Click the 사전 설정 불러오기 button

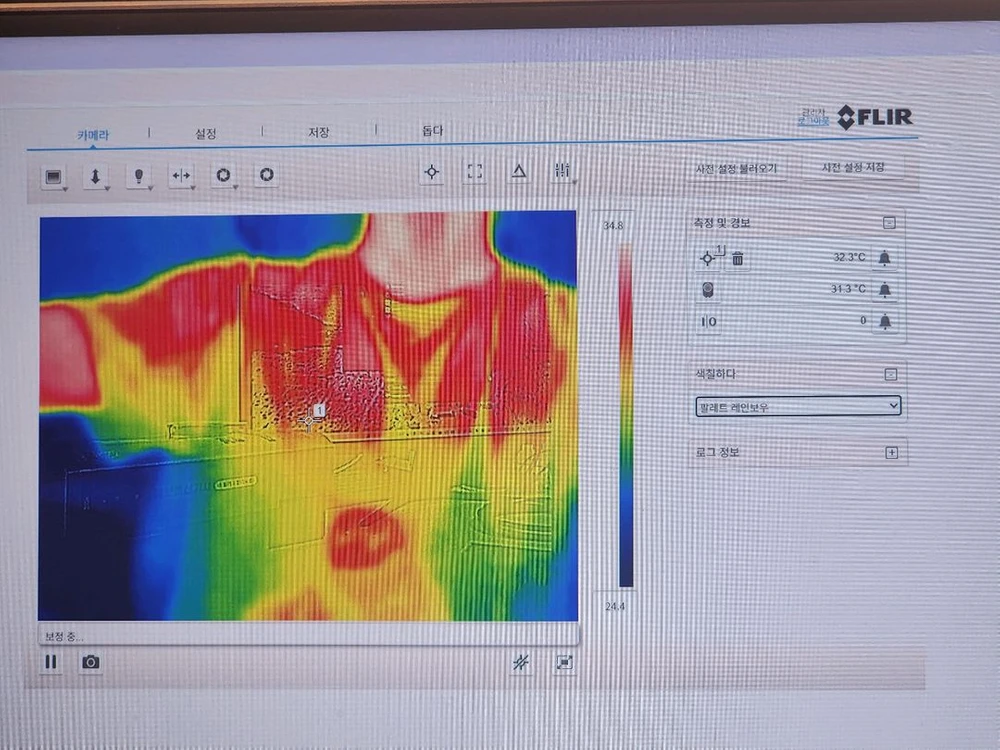click(736, 169)
